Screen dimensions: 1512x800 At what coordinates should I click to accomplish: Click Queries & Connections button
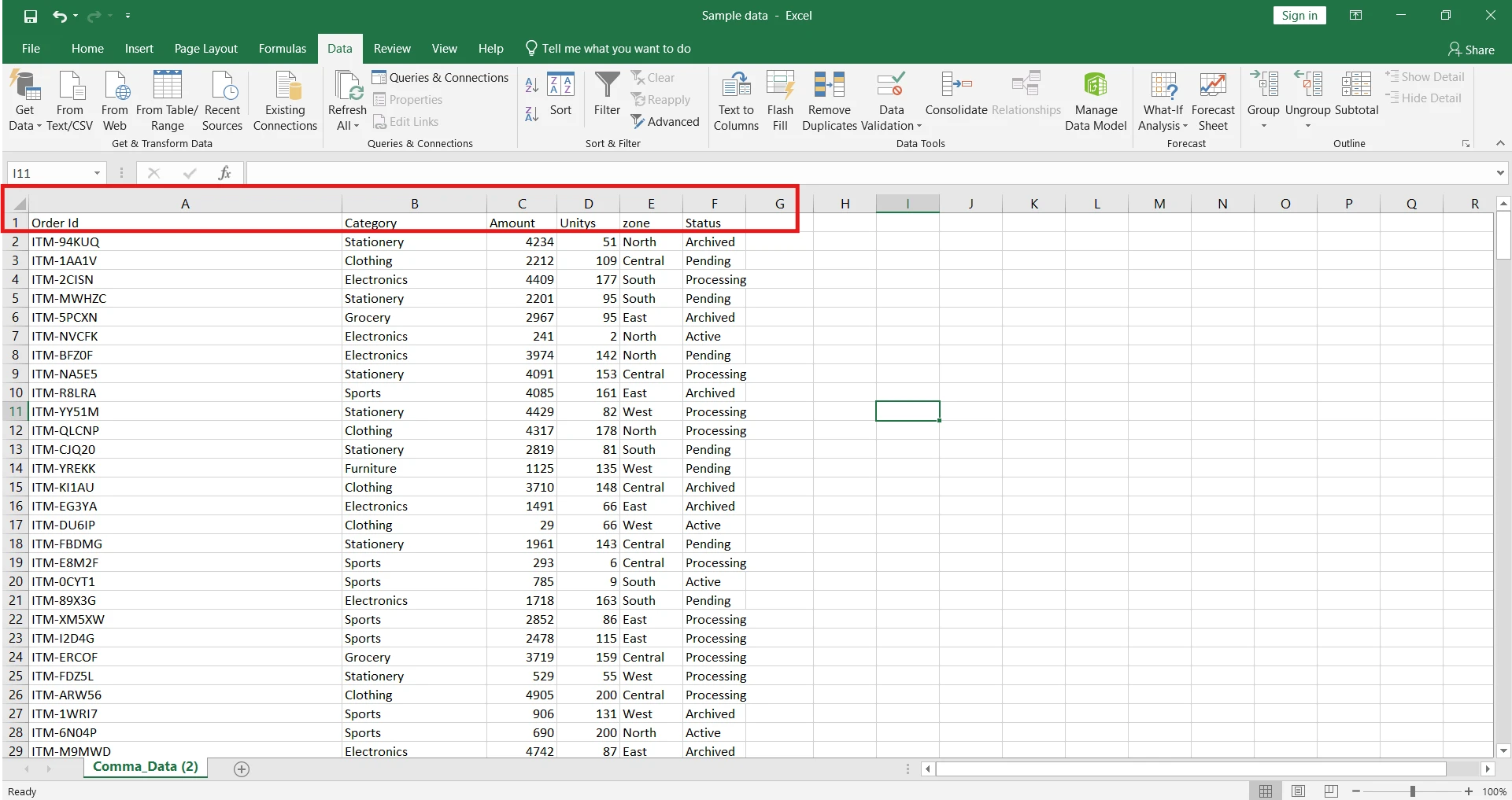(x=441, y=77)
